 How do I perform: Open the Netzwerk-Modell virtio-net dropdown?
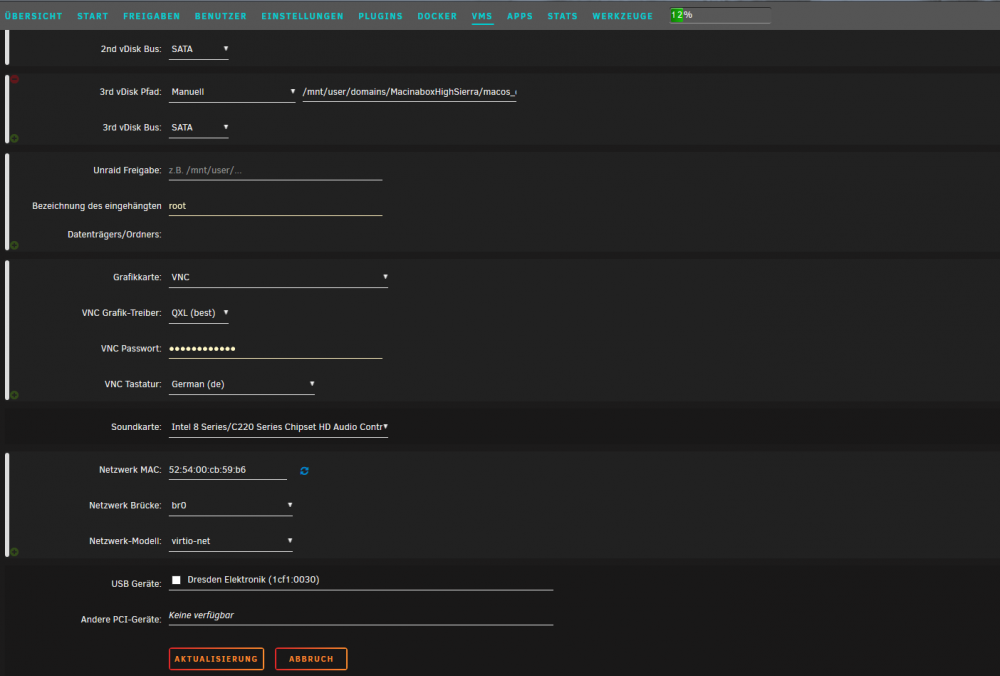click(x=231, y=541)
